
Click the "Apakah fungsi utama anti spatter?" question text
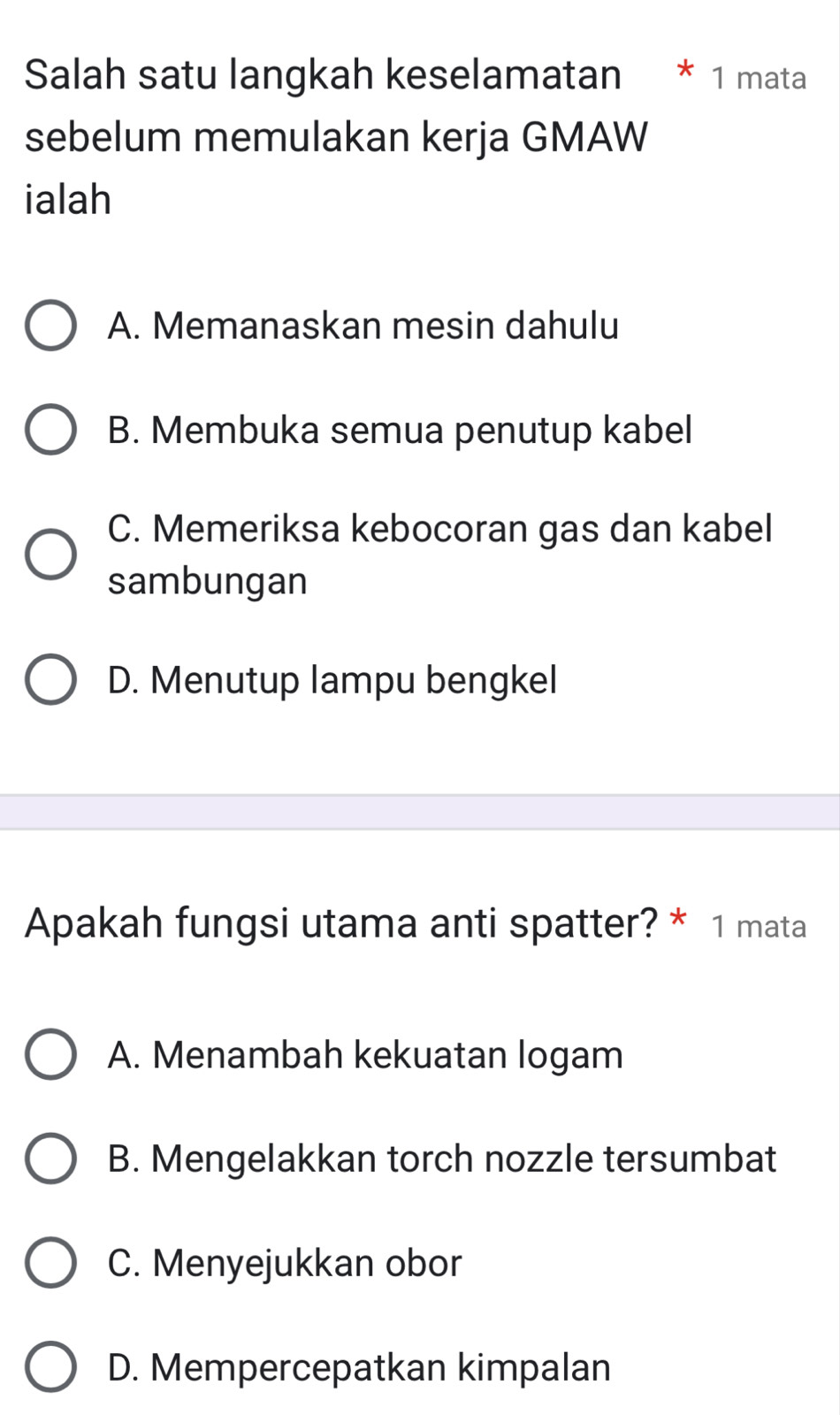(342, 924)
